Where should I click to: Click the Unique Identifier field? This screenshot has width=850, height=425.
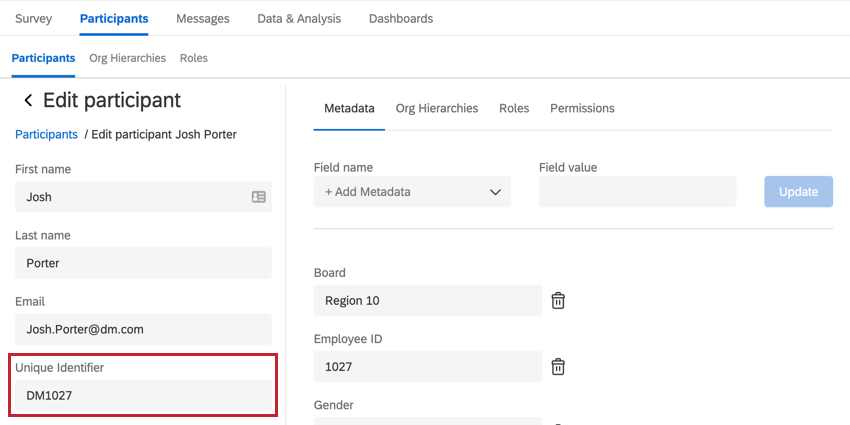[x=143, y=395]
